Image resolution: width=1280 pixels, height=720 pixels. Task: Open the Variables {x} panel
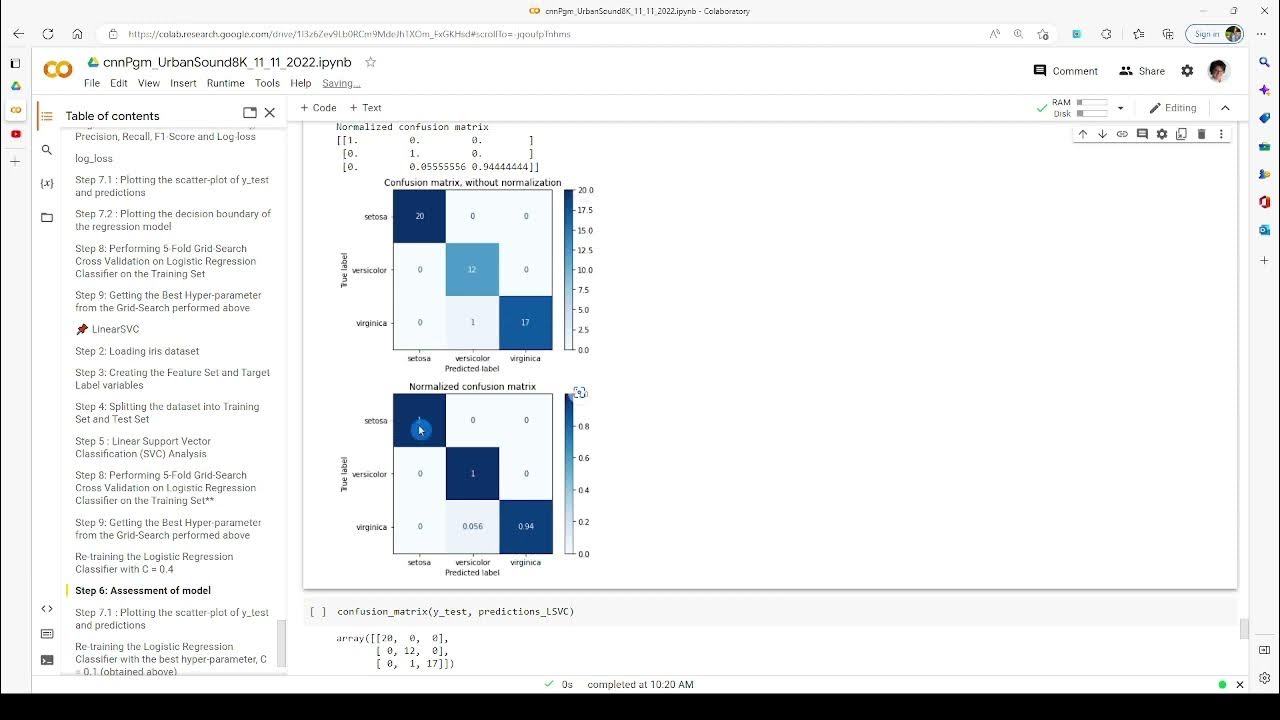[x=46, y=183]
